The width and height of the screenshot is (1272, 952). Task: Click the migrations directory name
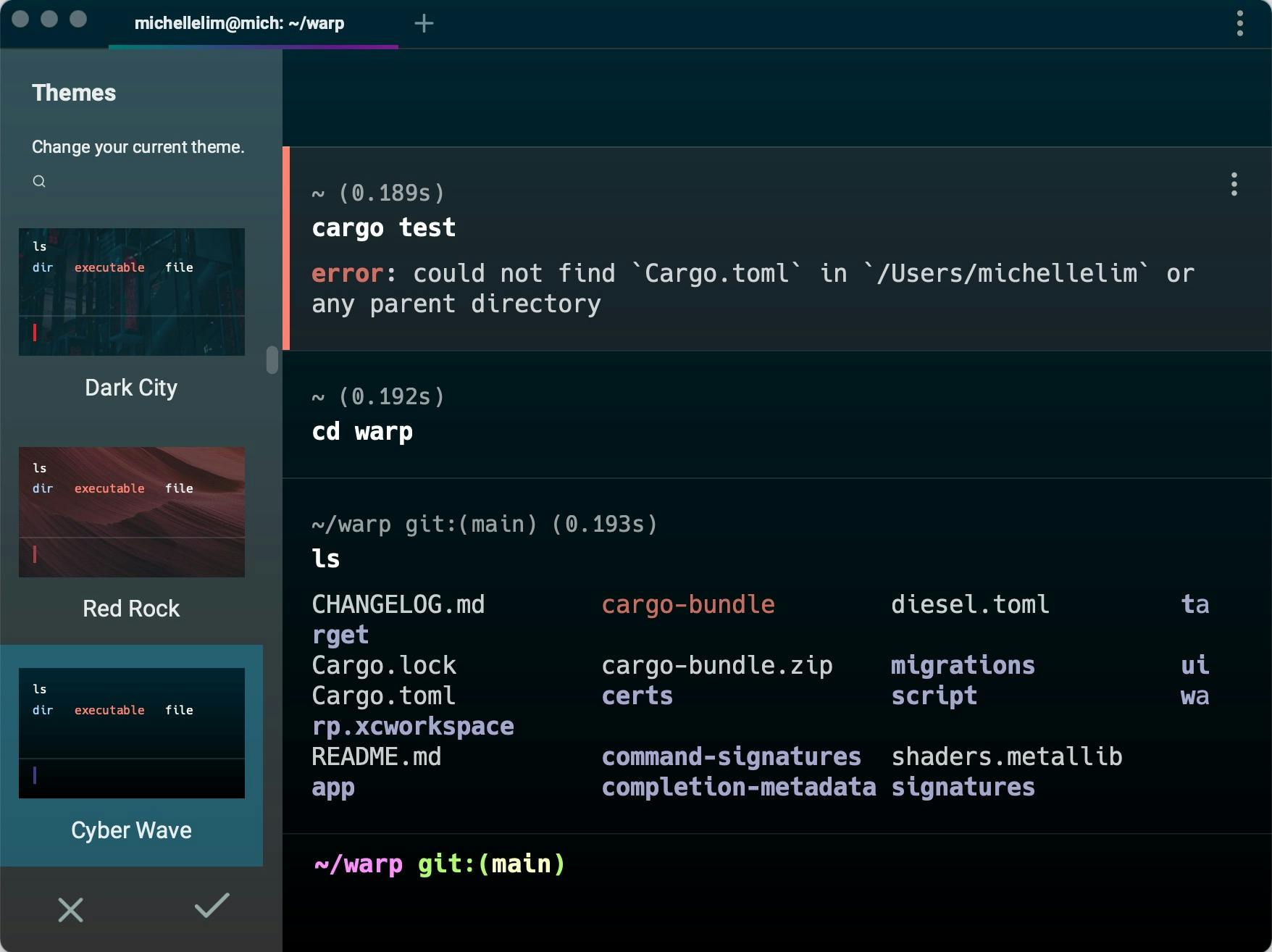tap(963, 665)
